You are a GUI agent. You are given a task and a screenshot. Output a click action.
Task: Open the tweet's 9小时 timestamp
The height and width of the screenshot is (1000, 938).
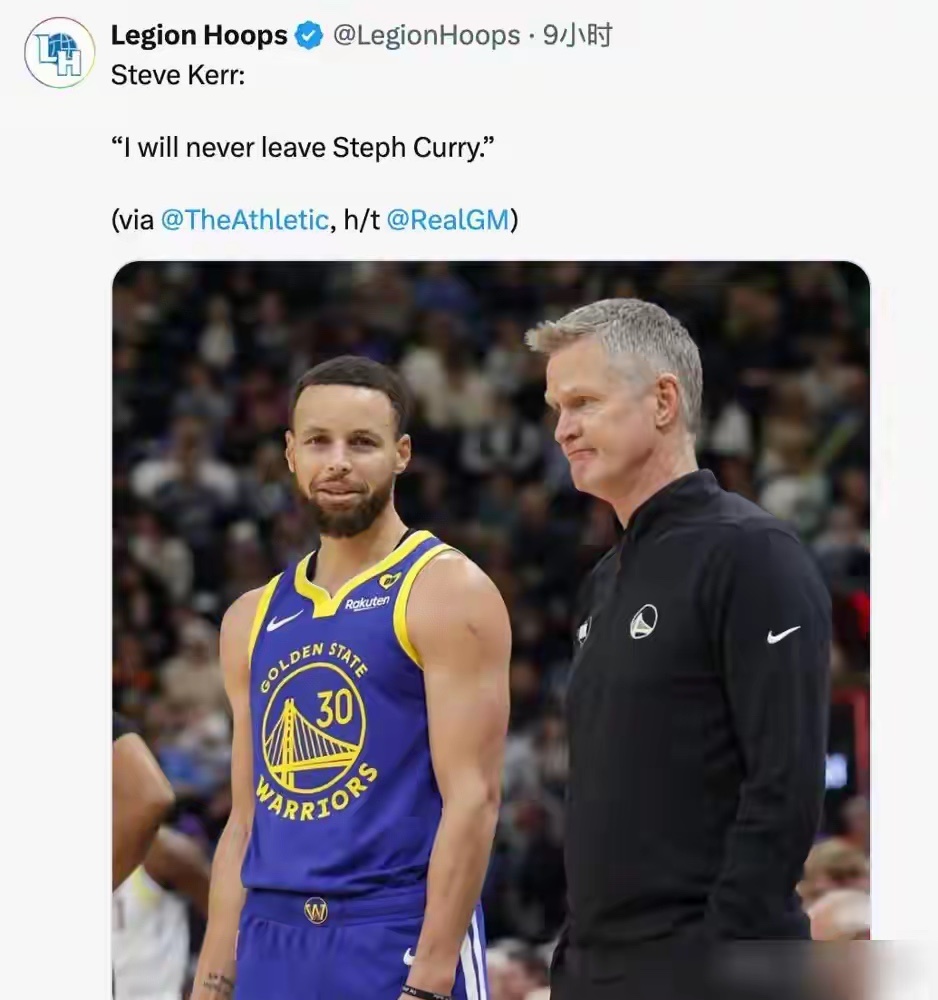tap(577, 36)
